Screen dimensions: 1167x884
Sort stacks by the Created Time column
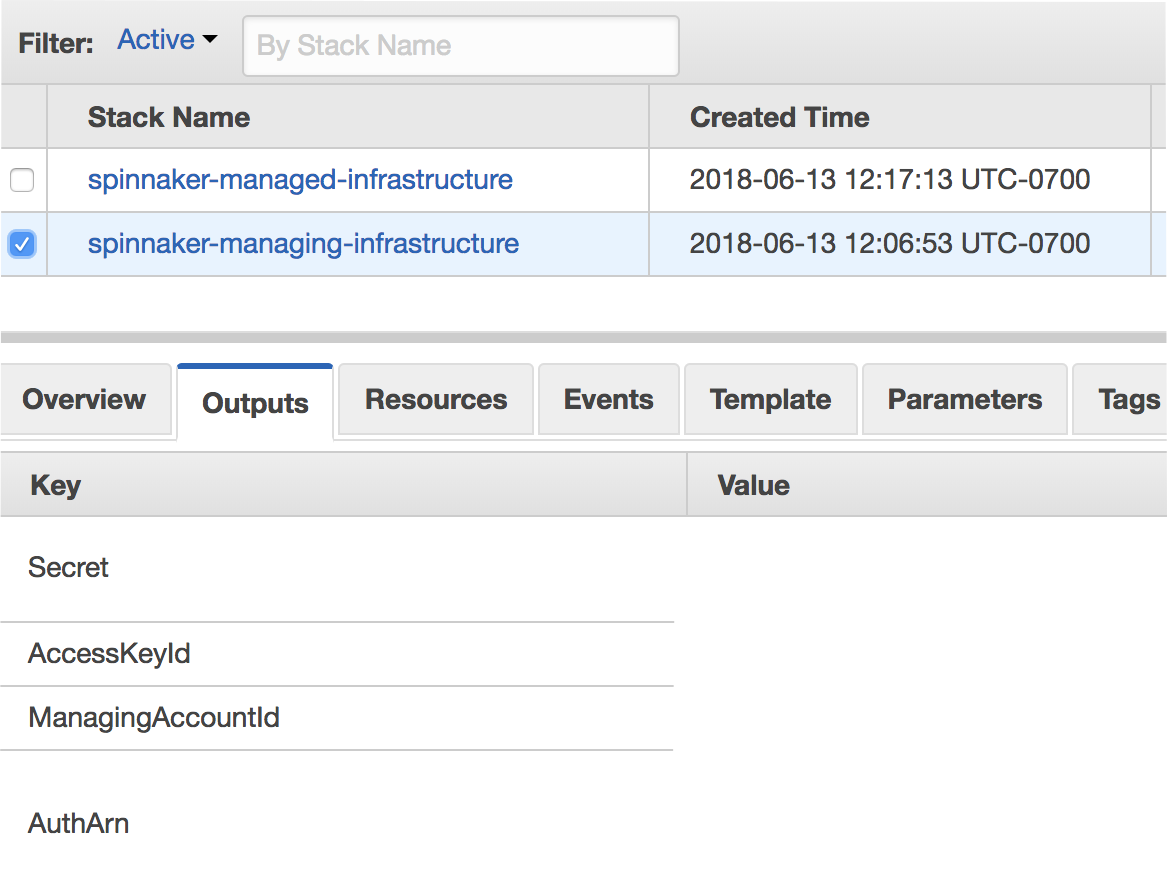coord(779,118)
